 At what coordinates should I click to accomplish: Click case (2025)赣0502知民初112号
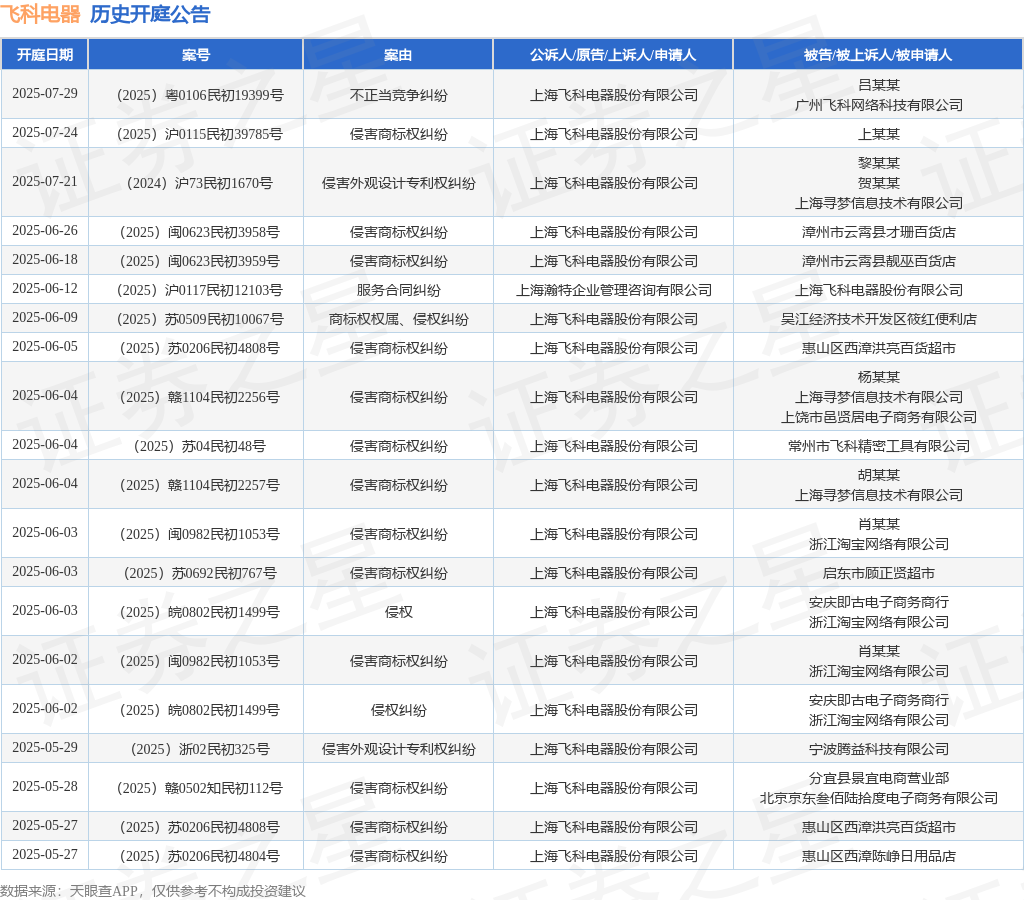tap(196, 788)
